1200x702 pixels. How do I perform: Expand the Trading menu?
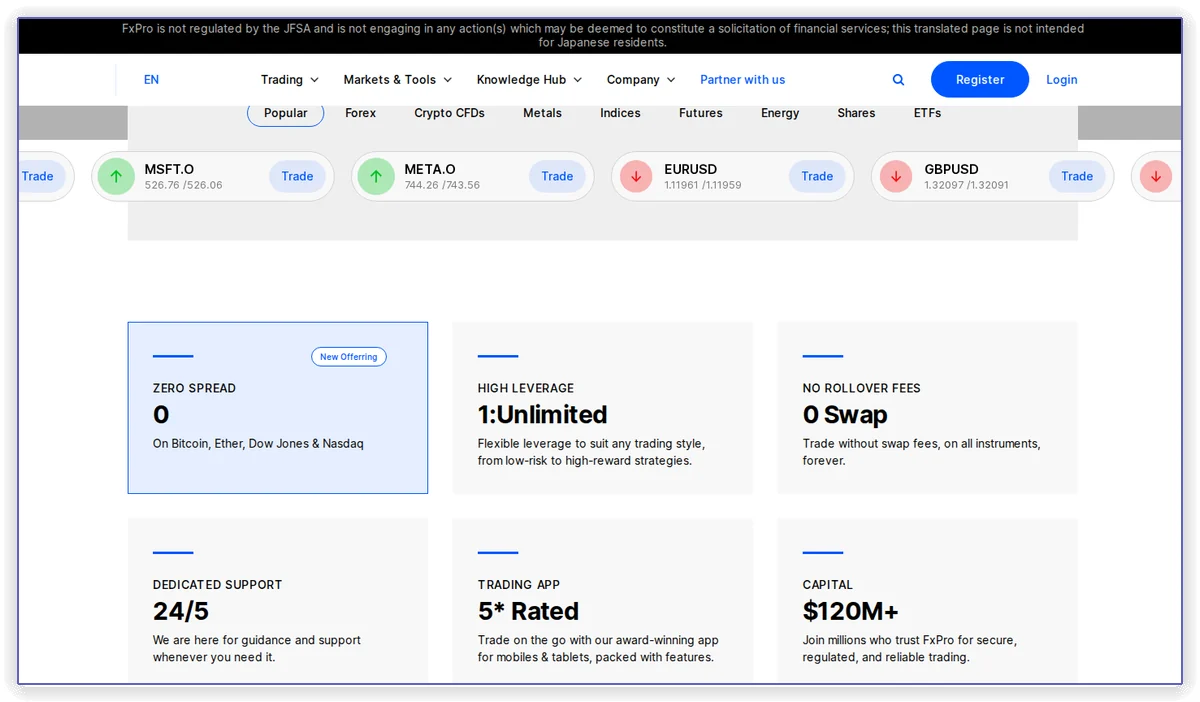pyautogui.click(x=290, y=80)
